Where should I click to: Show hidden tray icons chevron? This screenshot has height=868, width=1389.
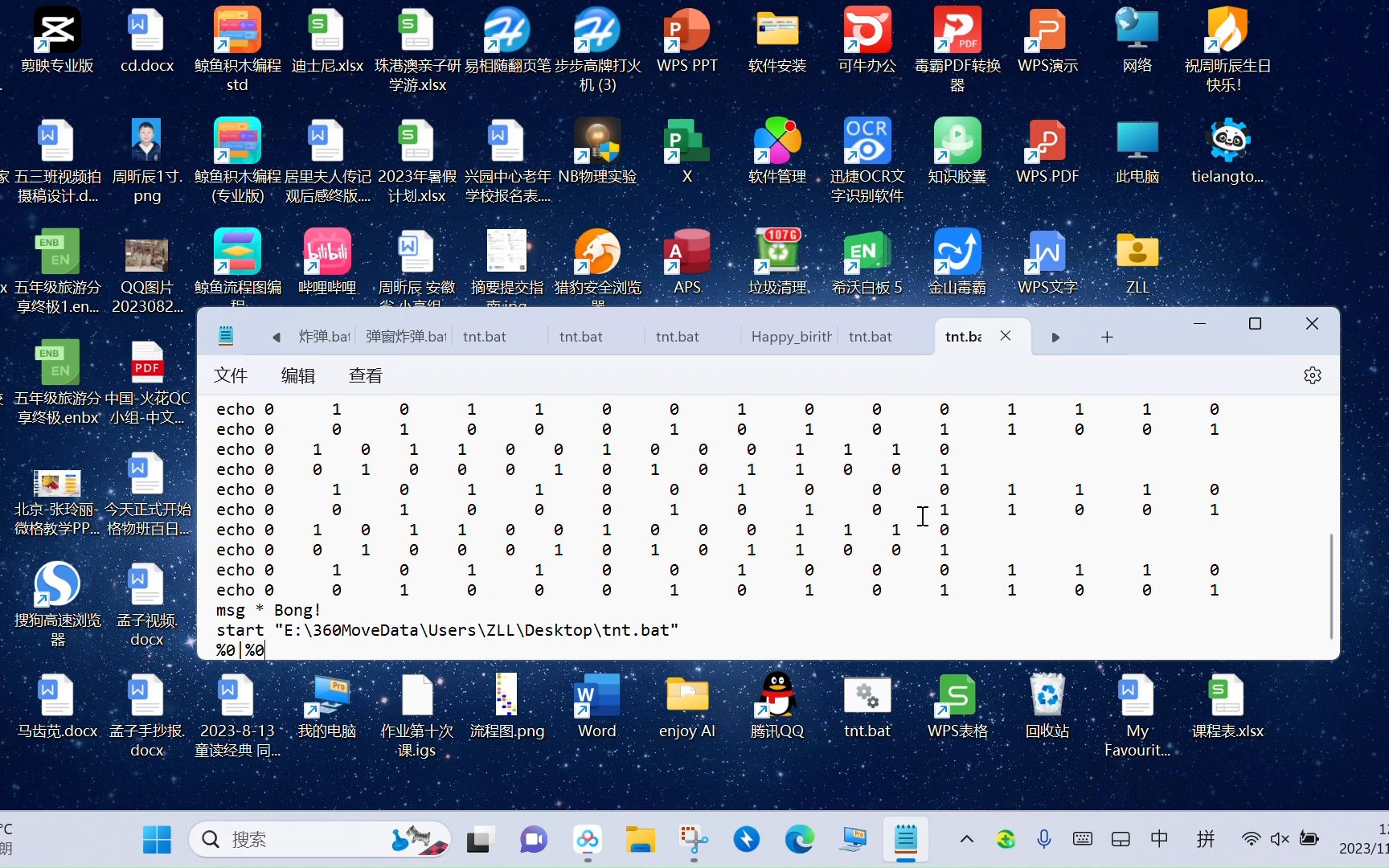(x=967, y=840)
